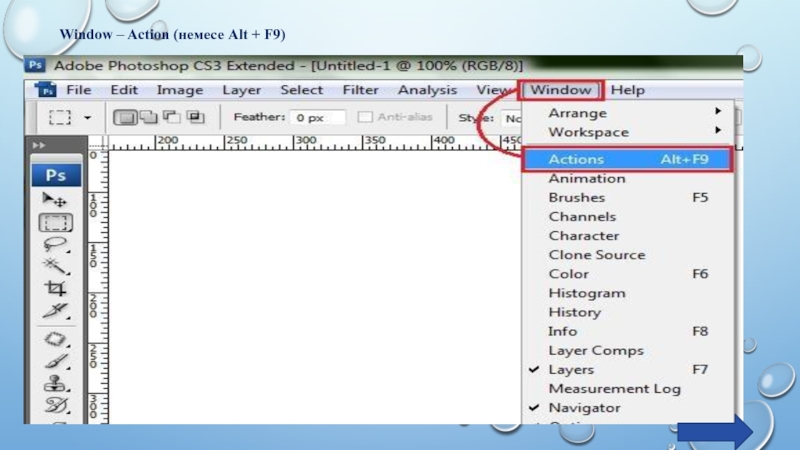
Task: Select the Brush tool
Action: 55,361
